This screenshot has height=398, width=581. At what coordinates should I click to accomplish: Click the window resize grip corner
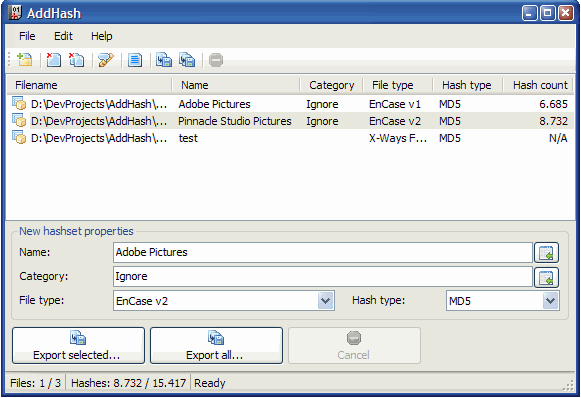569,386
